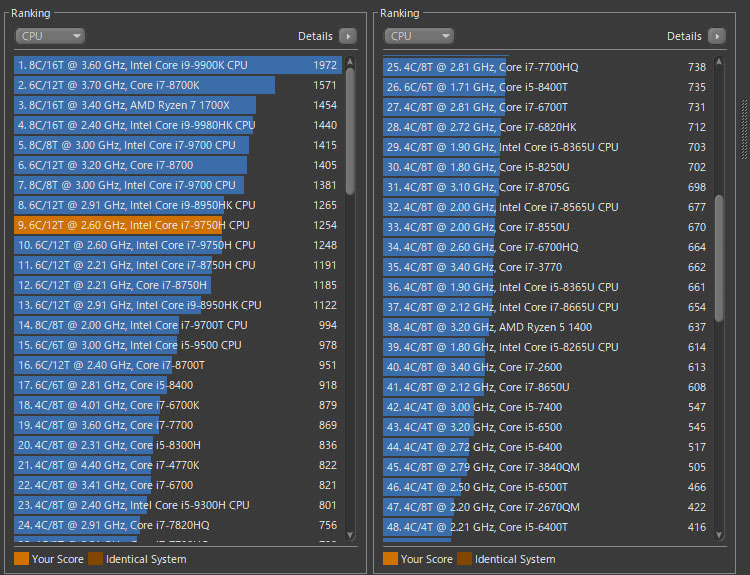
Task: Select the Core i5-6500 row scoring 545
Action: (547, 428)
